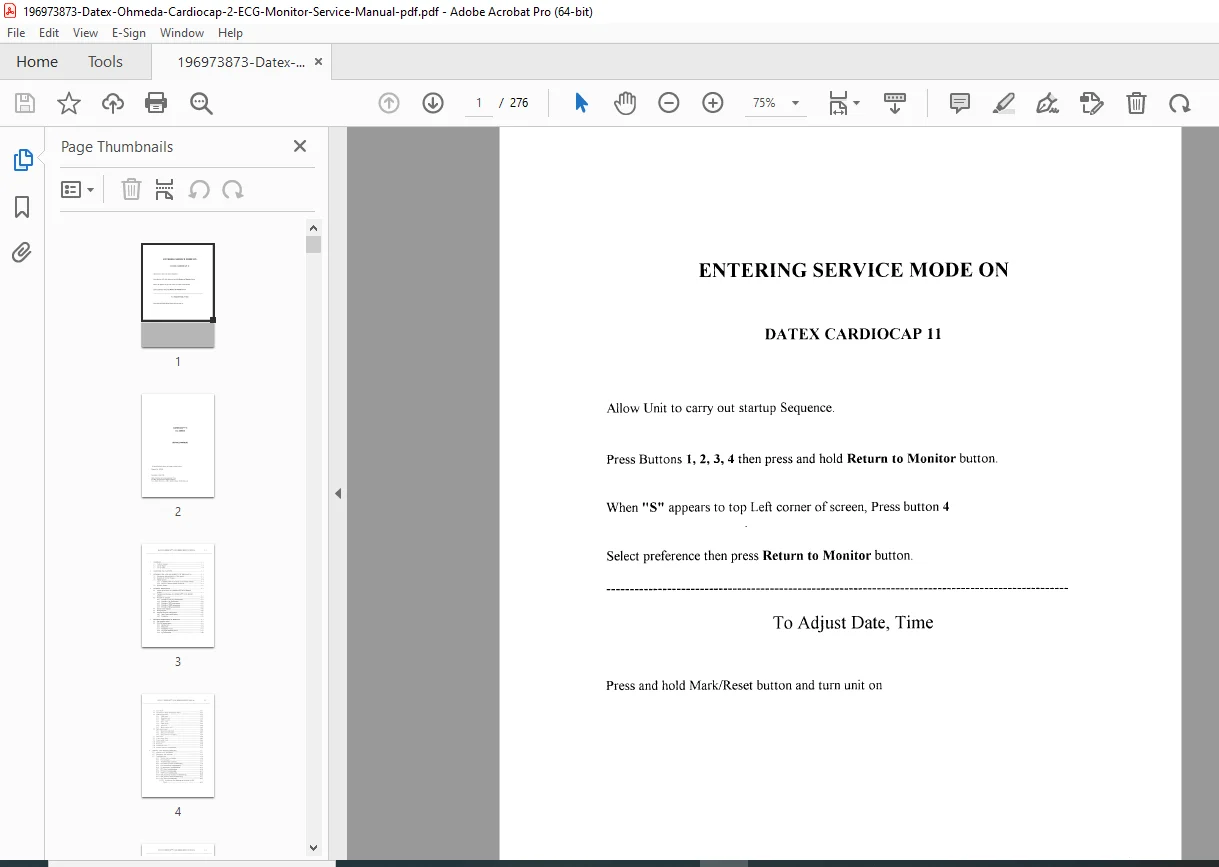1219x867 pixels.
Task: Click 'Allow Unit to carry out startup Sequence' line
Action: pyautogui.click(x=720, y=408)
